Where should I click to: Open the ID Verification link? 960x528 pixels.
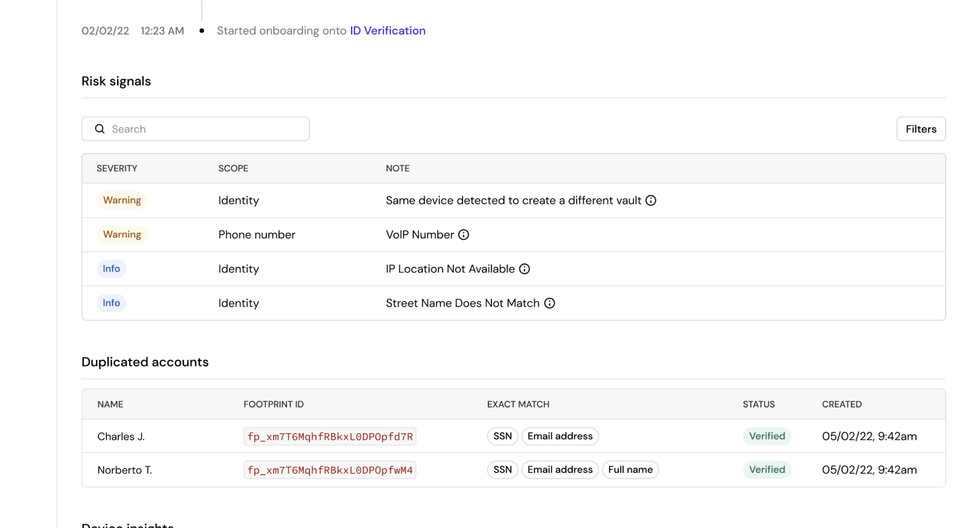(388, 31)
